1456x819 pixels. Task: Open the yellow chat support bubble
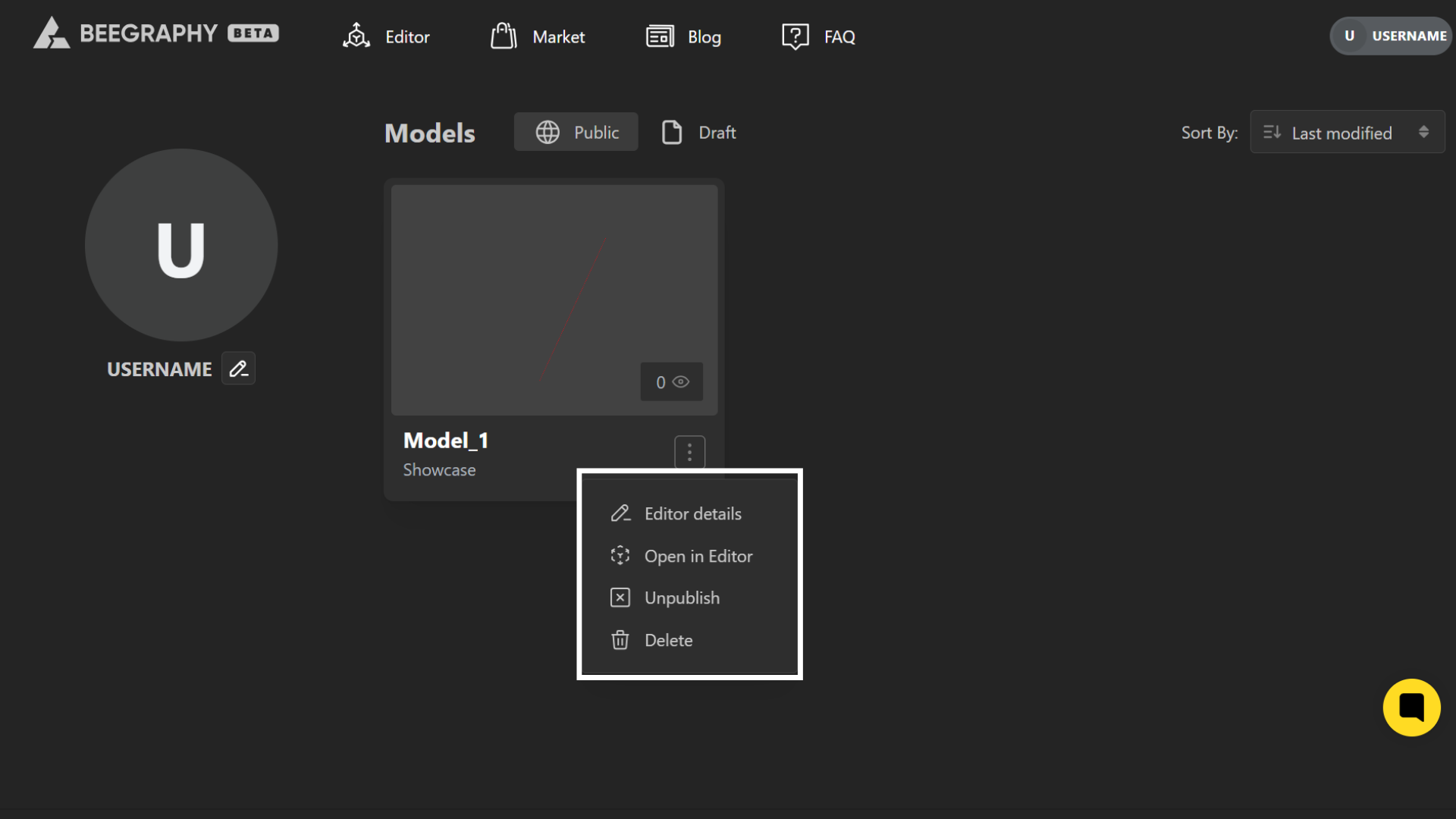1411,707
